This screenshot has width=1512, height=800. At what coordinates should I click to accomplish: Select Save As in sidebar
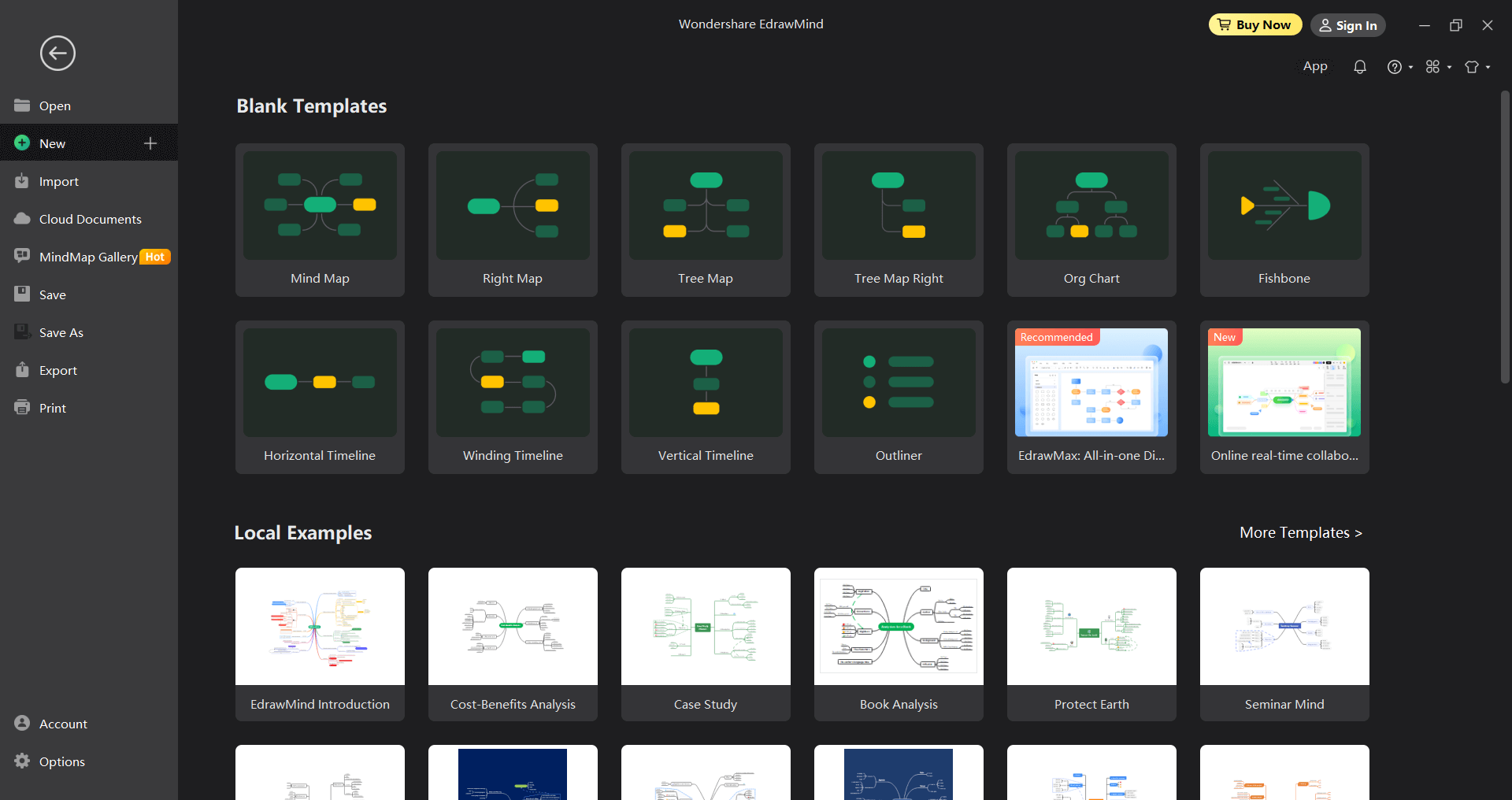[x=89, y=332]
